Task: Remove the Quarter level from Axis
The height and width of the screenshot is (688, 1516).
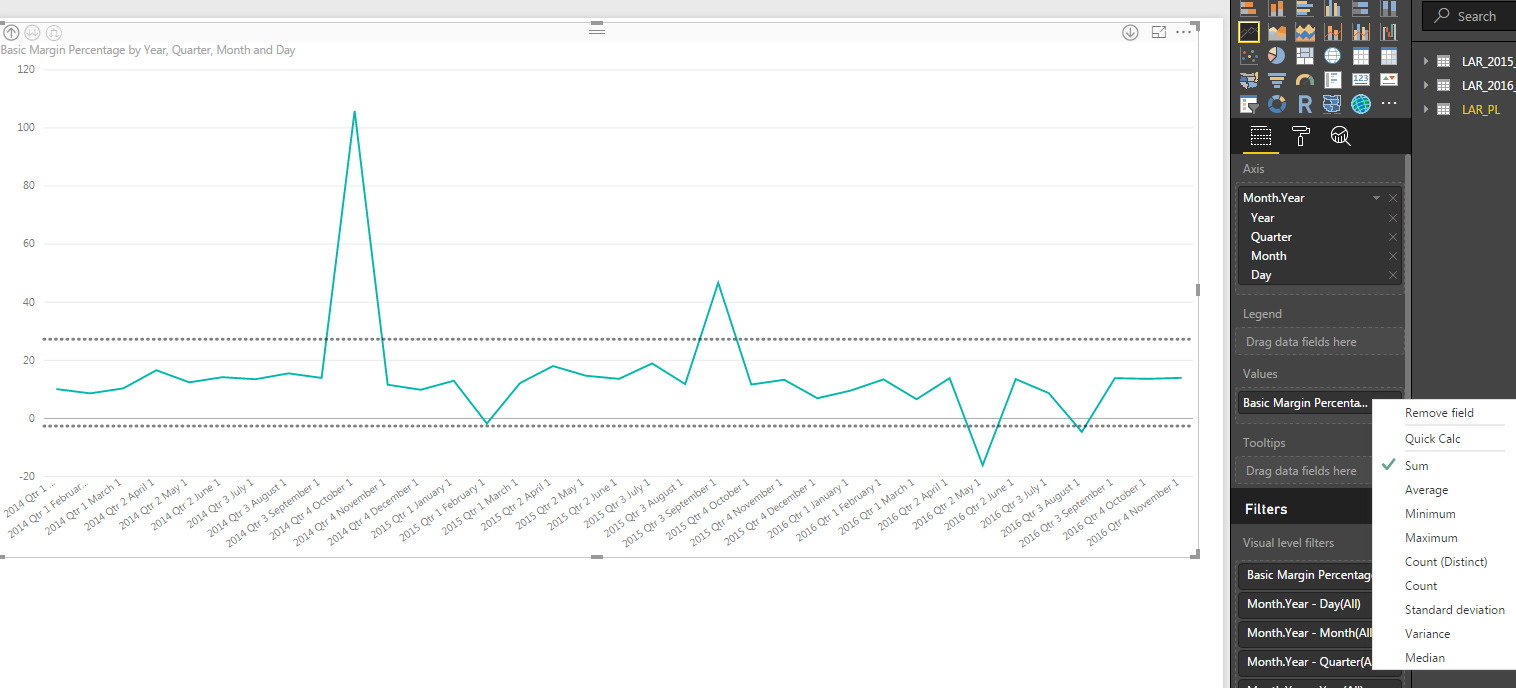Action: pos(1393,237)
